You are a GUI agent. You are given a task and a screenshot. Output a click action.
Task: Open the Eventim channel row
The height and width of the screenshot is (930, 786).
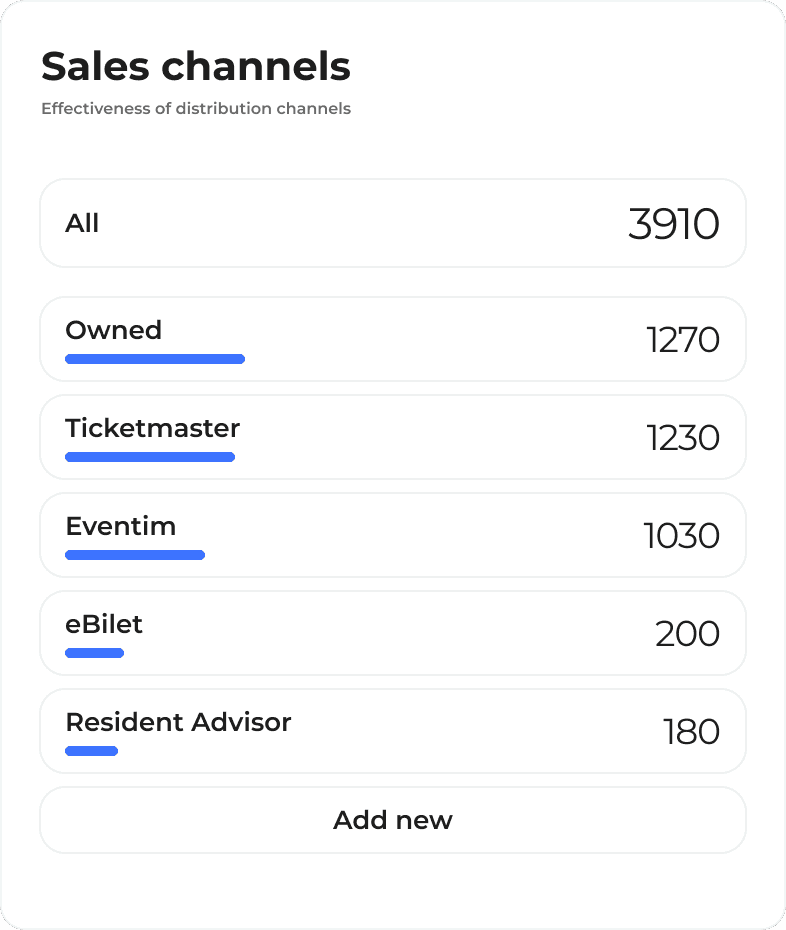tap(393, 535)
